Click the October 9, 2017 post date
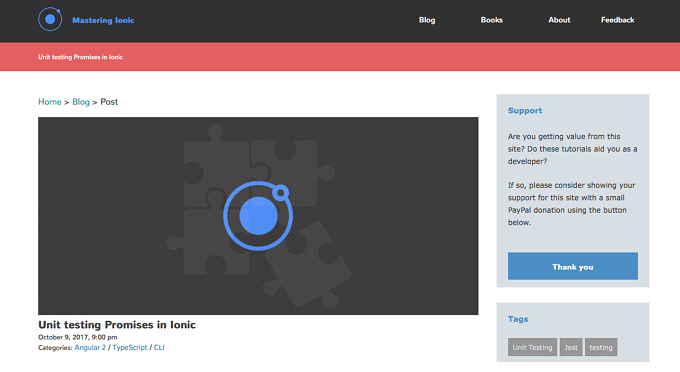The width and height of the screenshot is (680, 372). click(78, 337)
